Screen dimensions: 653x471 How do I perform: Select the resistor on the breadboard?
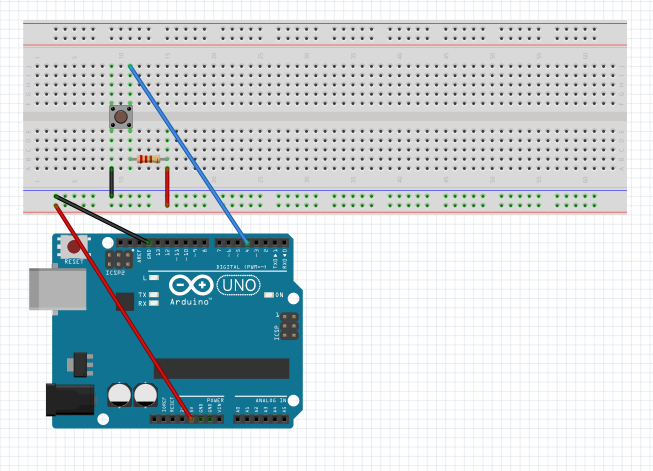click(149, 159)
